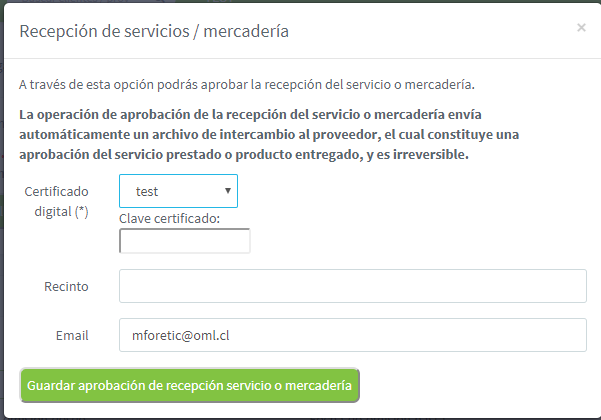Image resolution: width=601 pixels, height=420 pixels.
Task: Click the dialog title "Recepción de servicios / mercadería"
Action: click(154, 32)
